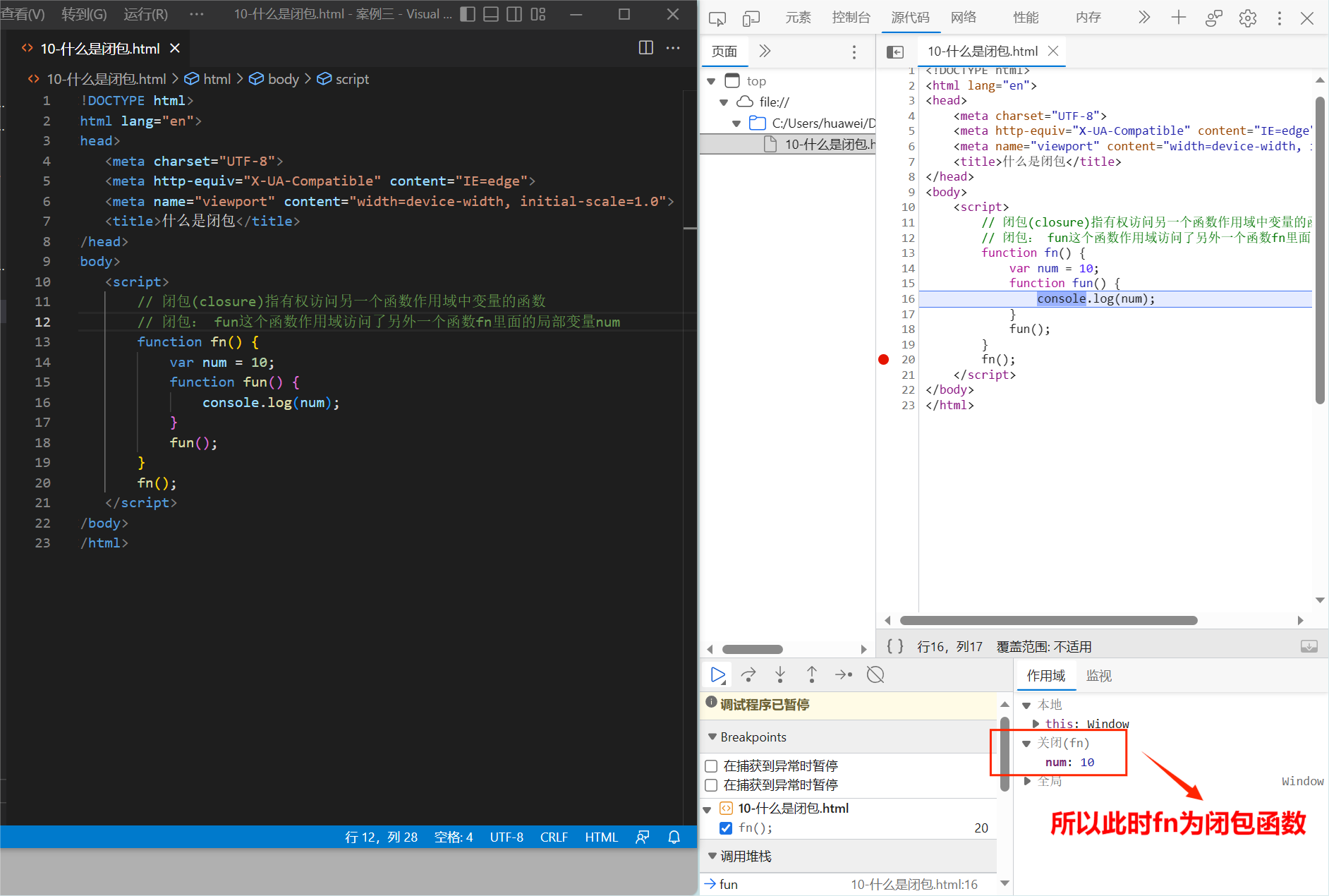Change indentation via 空格: 4

tap(454, 837)
